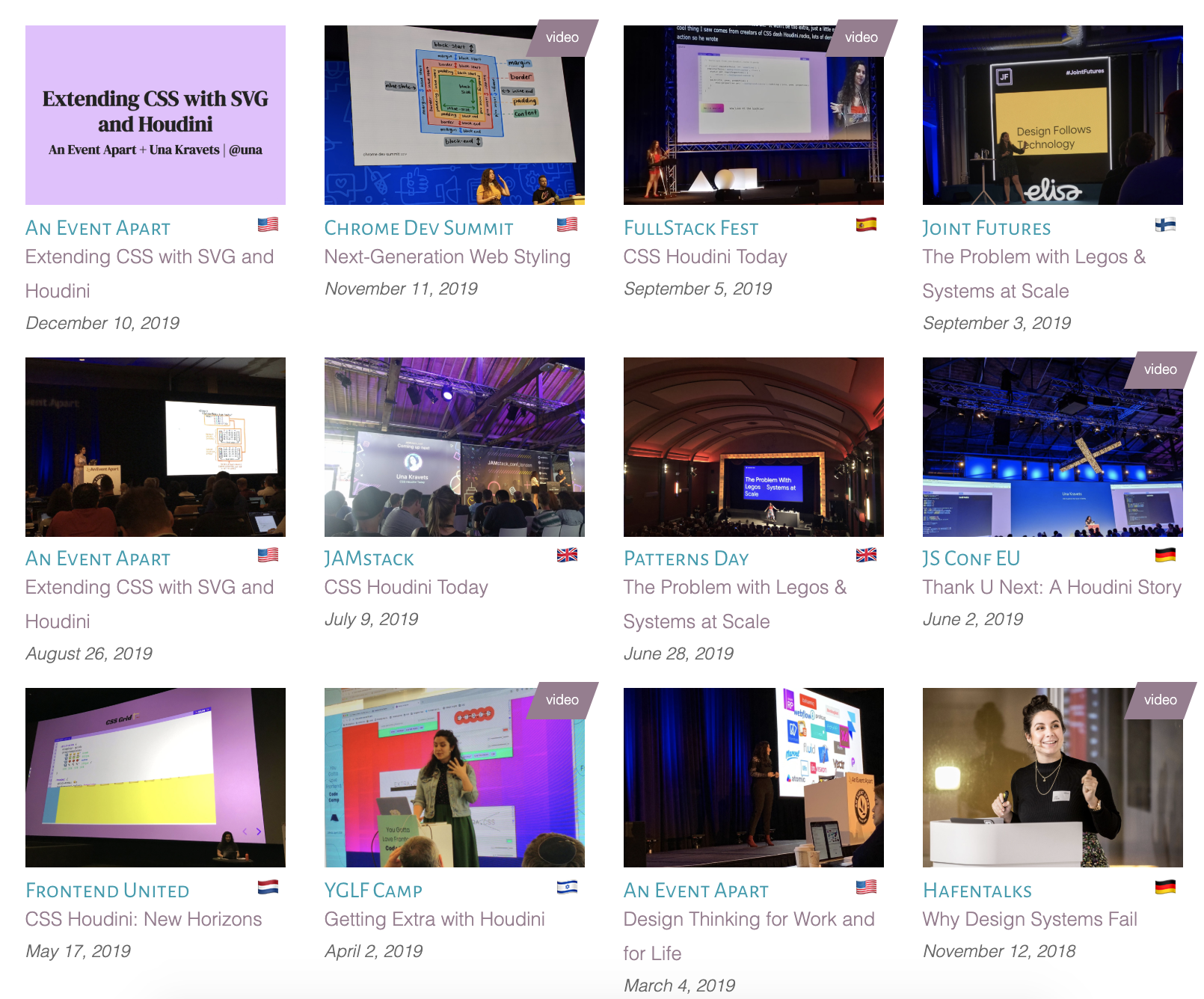The height and width of the screenshot is (999, 1204).
Task: Click the UK flag beside Patterns Day
Action: pos(866,556)
